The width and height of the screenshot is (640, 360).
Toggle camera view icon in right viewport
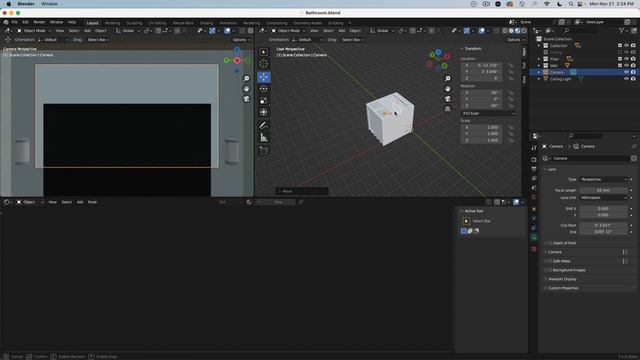[x=447, y=99]
